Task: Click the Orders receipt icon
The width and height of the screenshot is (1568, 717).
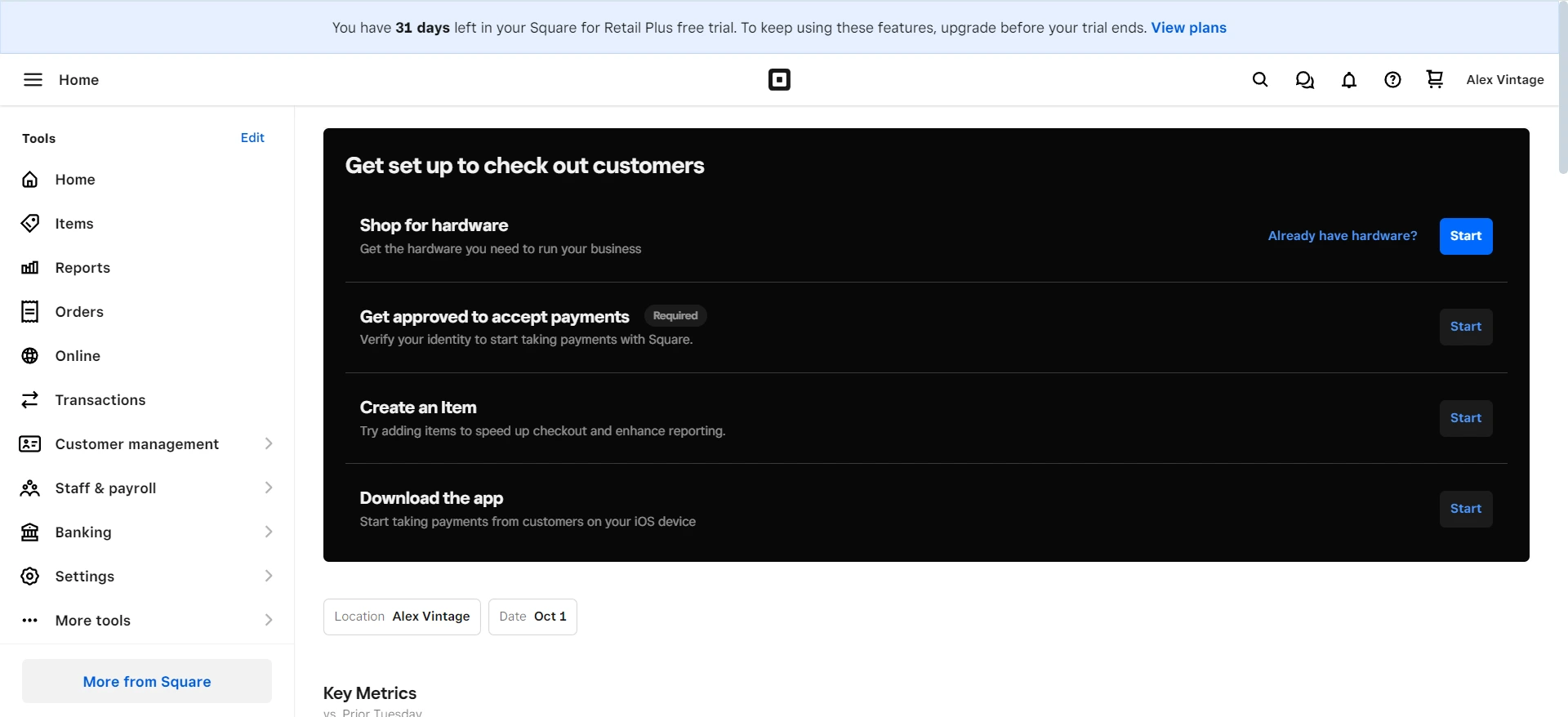Action: [30, 312]
